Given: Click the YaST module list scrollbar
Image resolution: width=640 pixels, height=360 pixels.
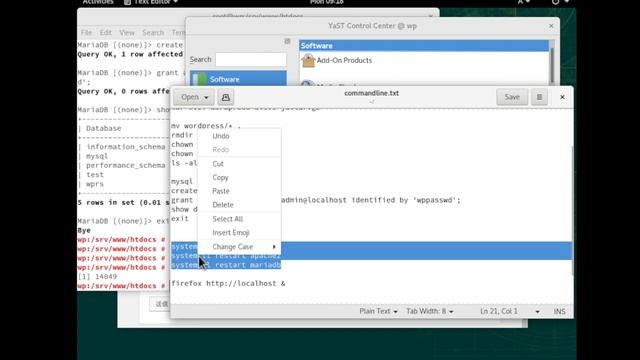Looking at the screenshot, I should pyautogui.click(x=552, y=65).
